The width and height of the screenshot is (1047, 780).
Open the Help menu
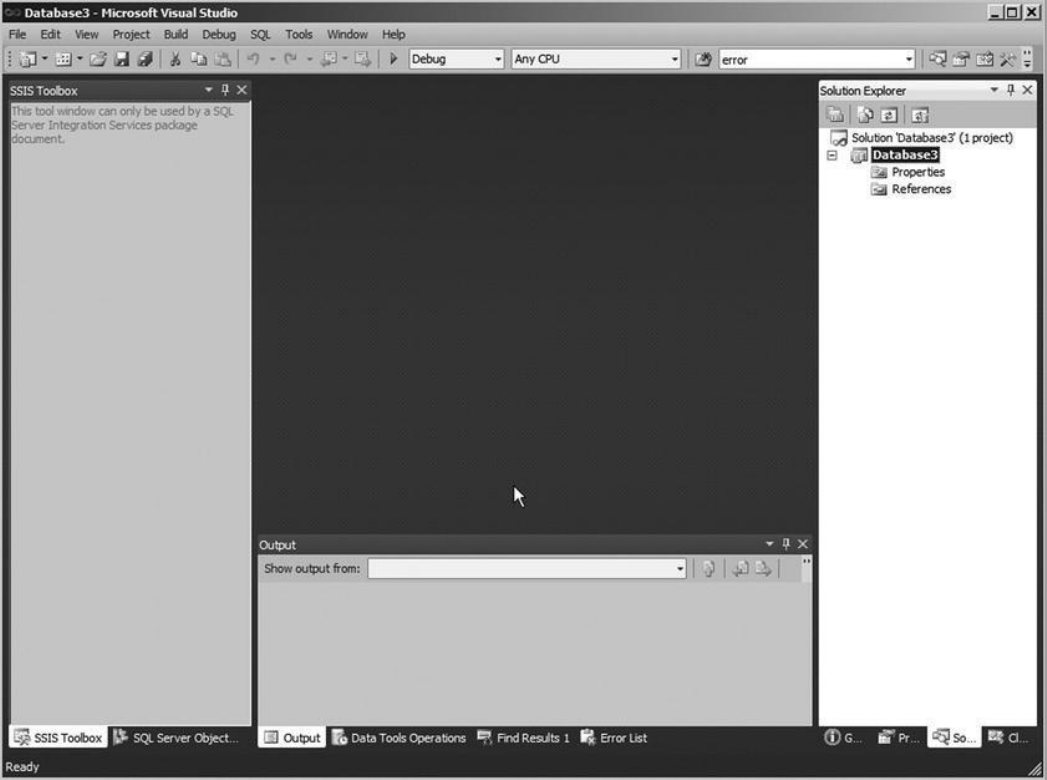[x=393, y=34]
